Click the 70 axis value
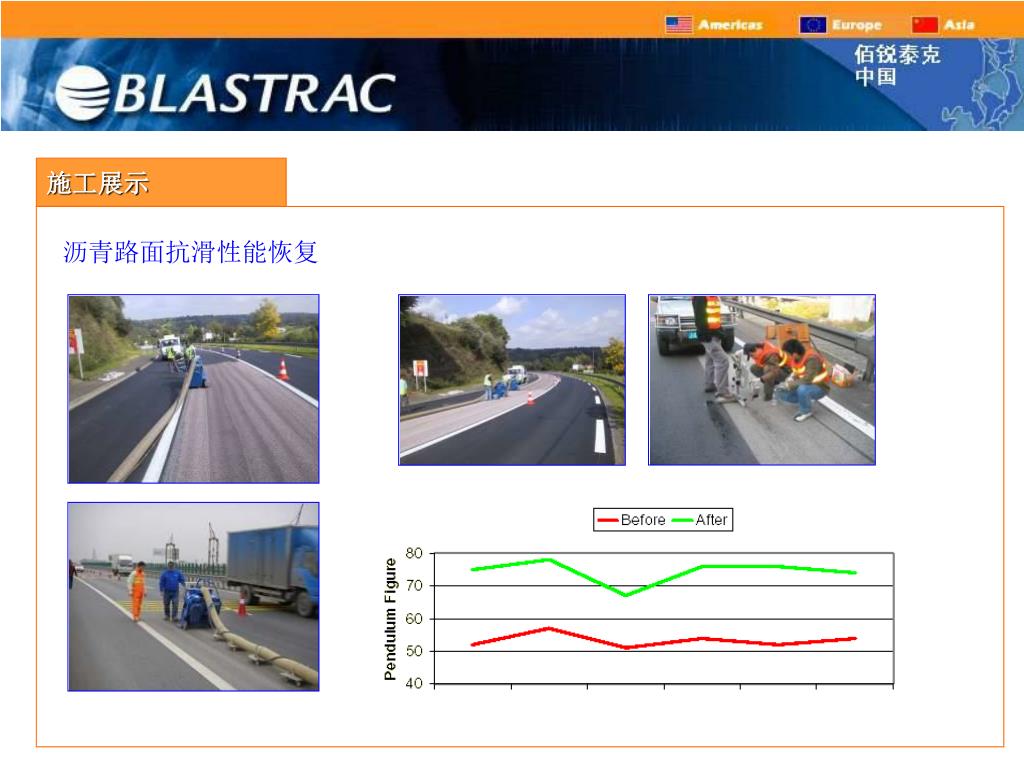 (414, 586)
